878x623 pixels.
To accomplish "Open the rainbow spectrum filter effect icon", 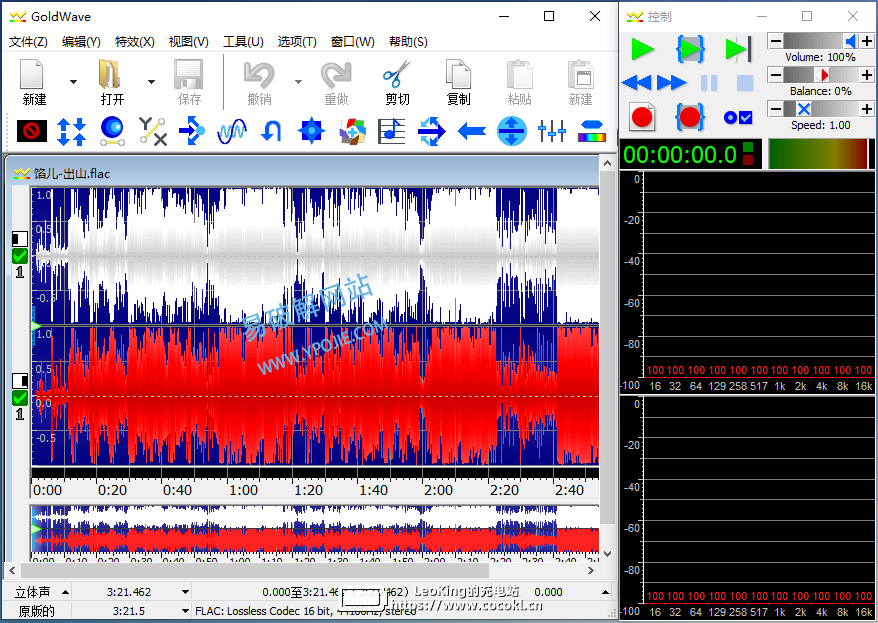I will point(592,132).
